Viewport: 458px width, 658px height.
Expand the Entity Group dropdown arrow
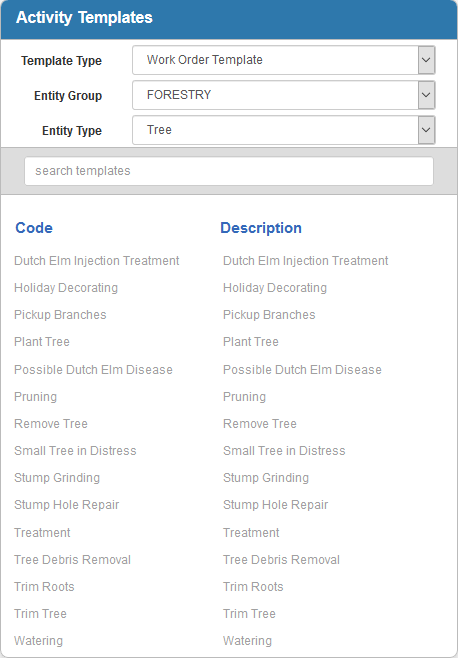click(426, 95)
